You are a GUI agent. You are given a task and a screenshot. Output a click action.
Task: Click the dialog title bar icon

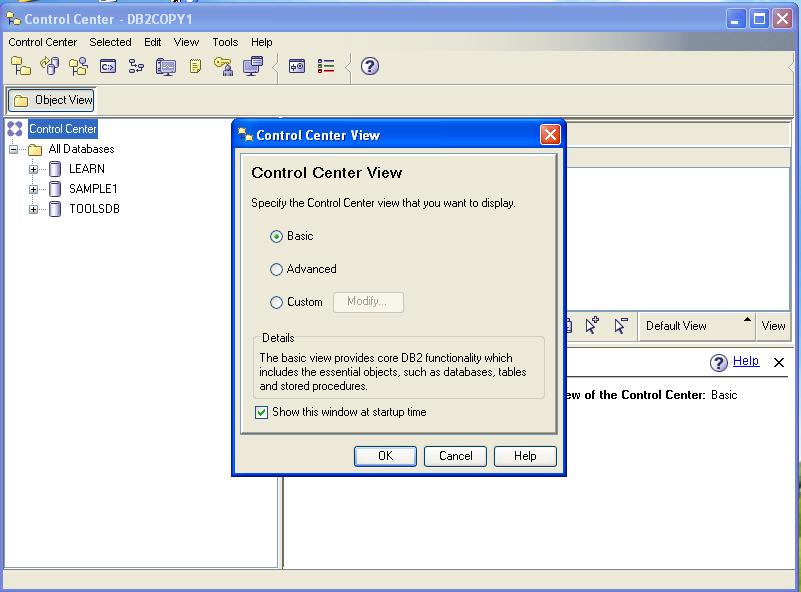[x=245, y=135]
